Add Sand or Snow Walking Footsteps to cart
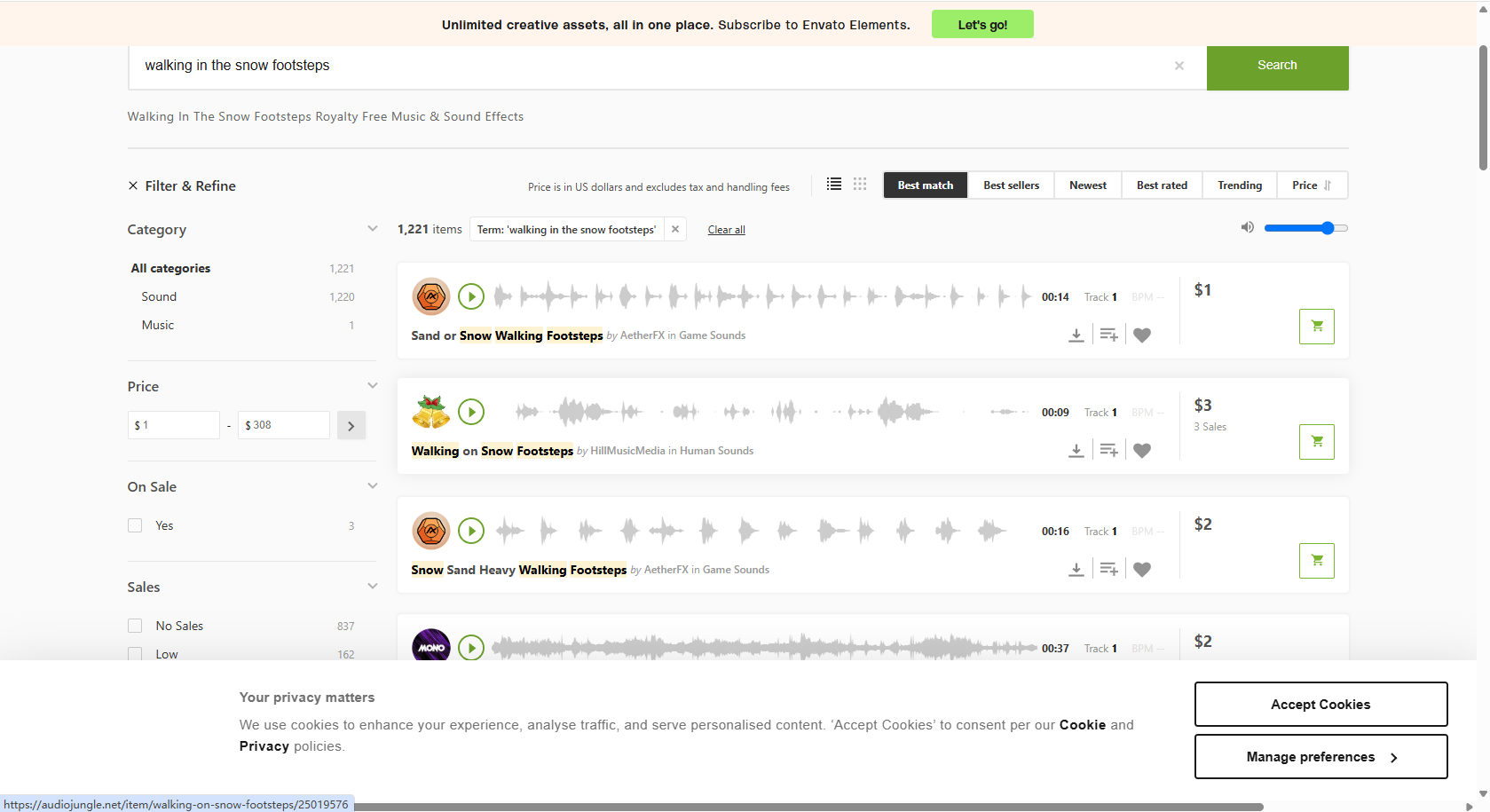1490x812 pixels. coord(1317,327)
